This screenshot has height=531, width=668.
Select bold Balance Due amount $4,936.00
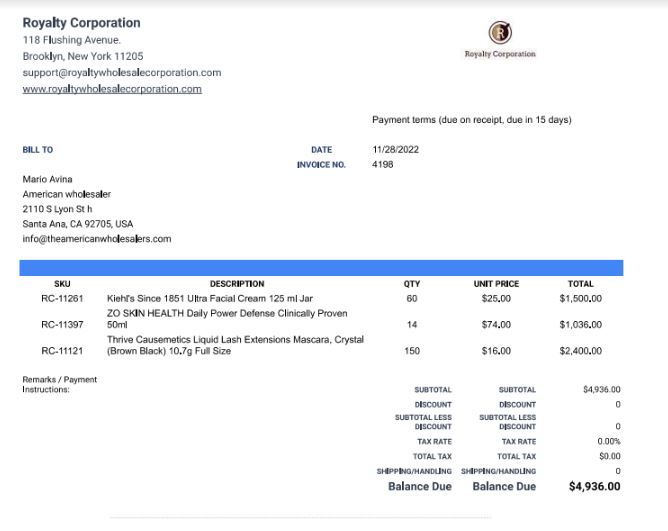coord(595,487)
